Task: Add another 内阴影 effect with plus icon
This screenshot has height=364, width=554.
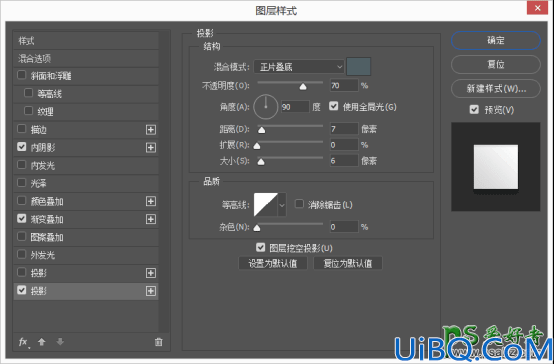Action: coord(151,147)
